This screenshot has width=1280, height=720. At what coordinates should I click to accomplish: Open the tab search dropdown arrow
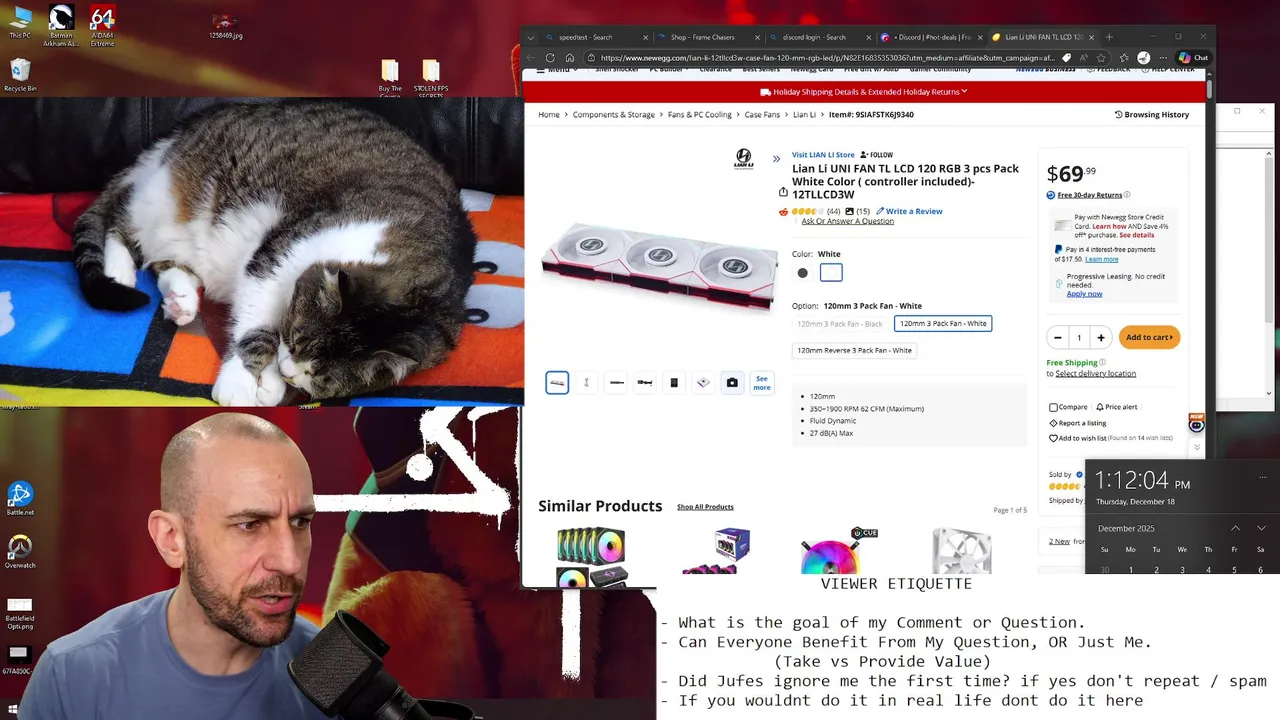pos(532,37)
